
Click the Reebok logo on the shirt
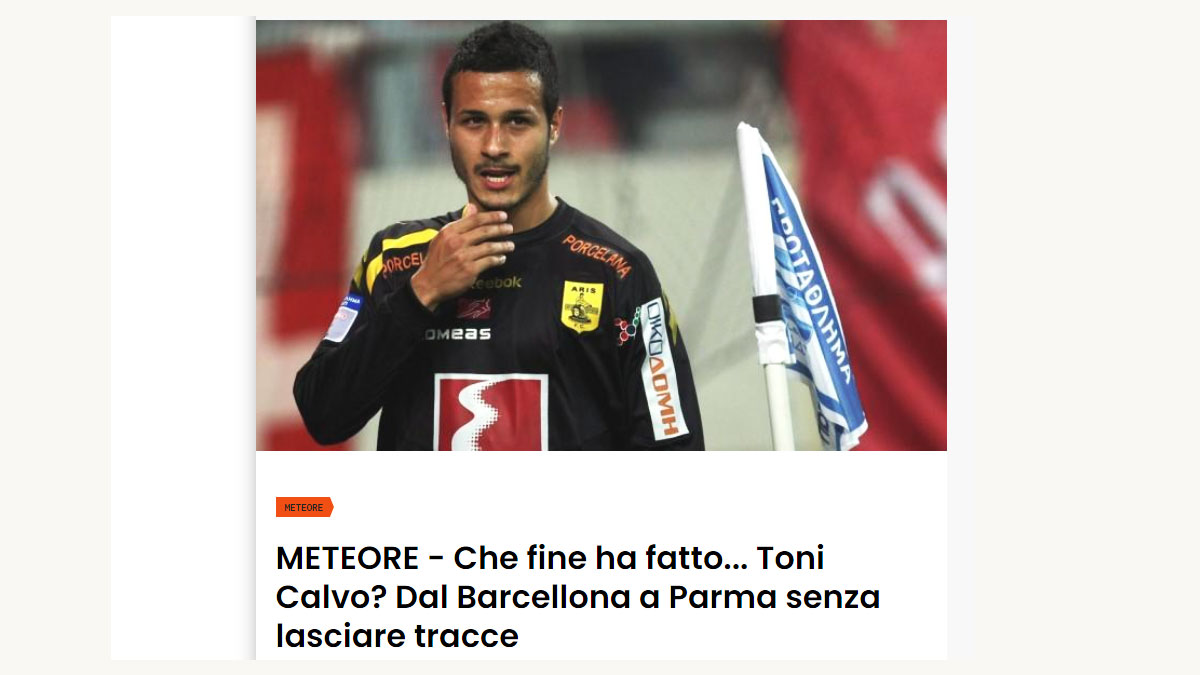[490, 283]
